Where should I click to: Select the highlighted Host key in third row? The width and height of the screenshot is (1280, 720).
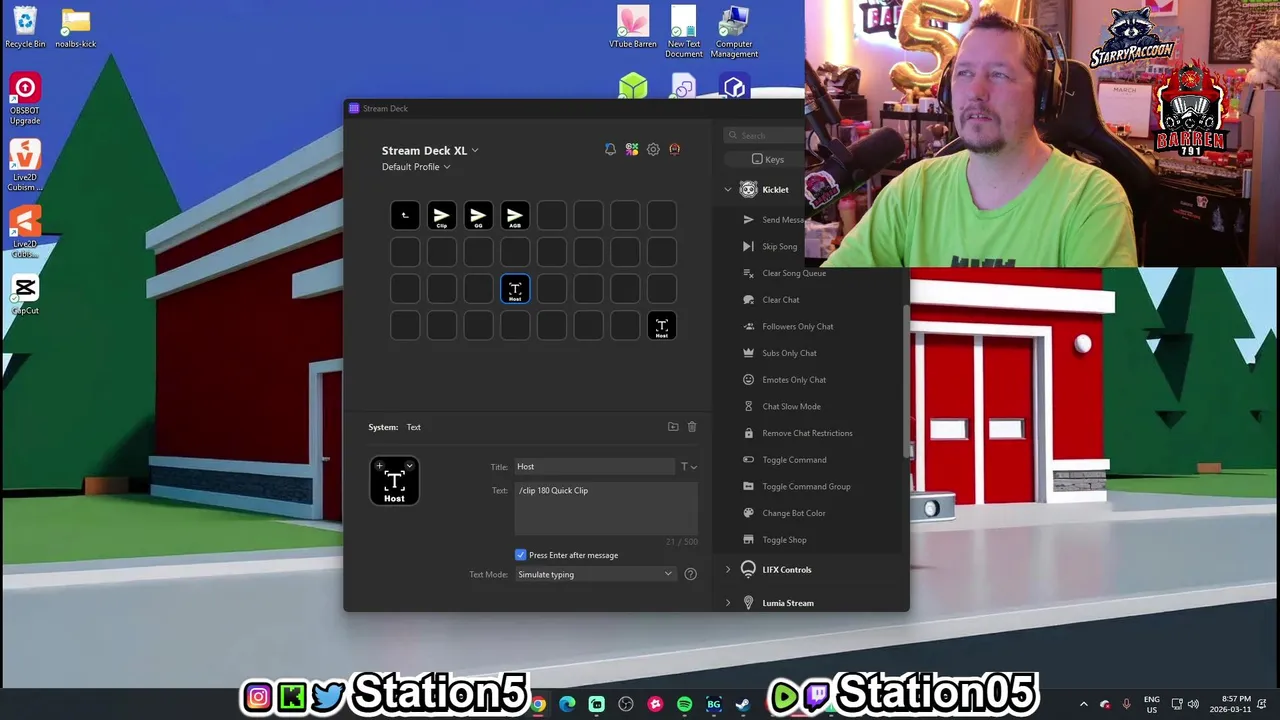(515, 289)
